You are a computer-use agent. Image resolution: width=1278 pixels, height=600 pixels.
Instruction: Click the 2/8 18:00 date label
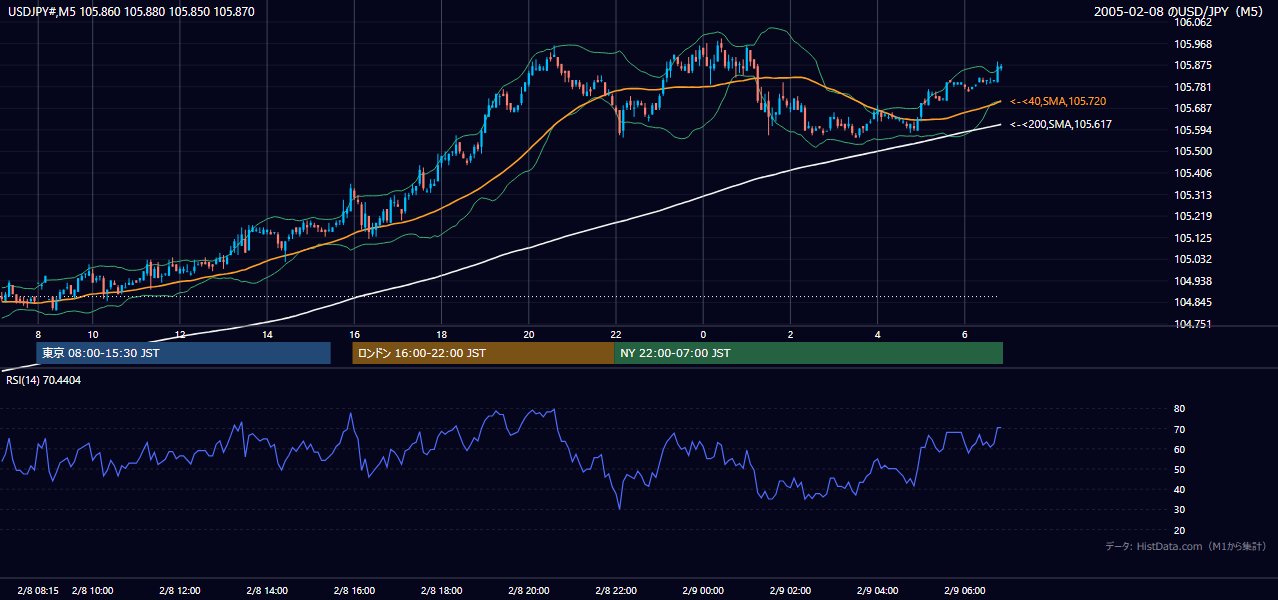[x=441, y=591]
